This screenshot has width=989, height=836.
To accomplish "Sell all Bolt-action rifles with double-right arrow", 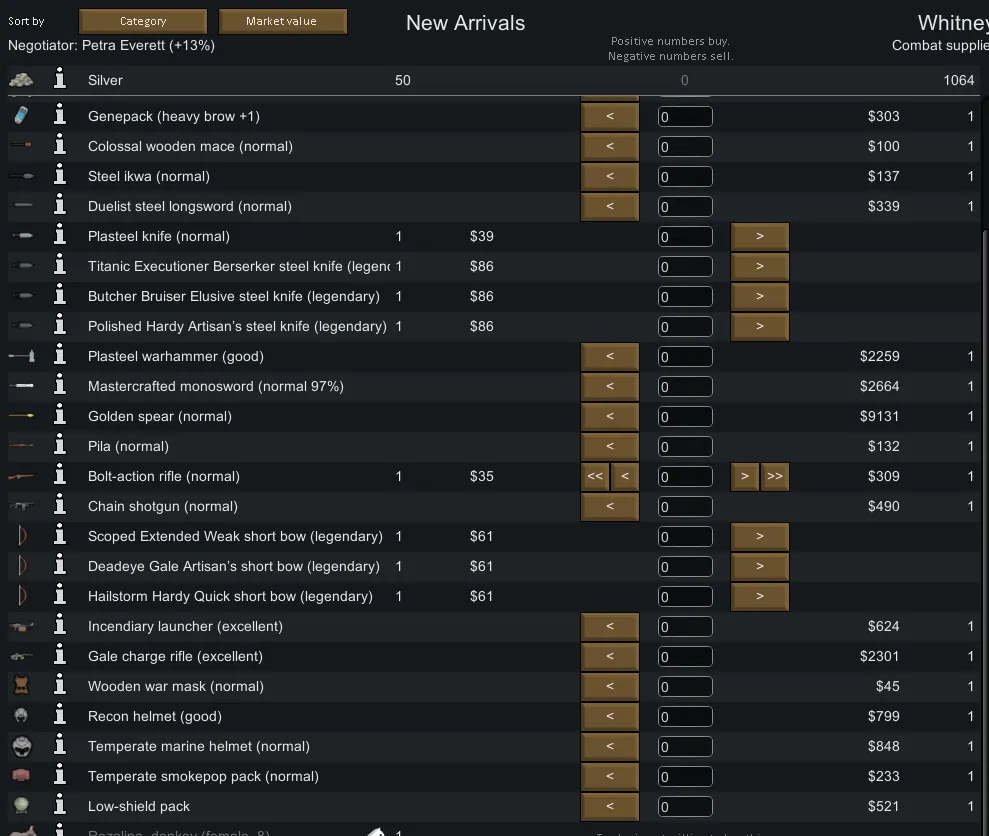I will tap(774, 476).
